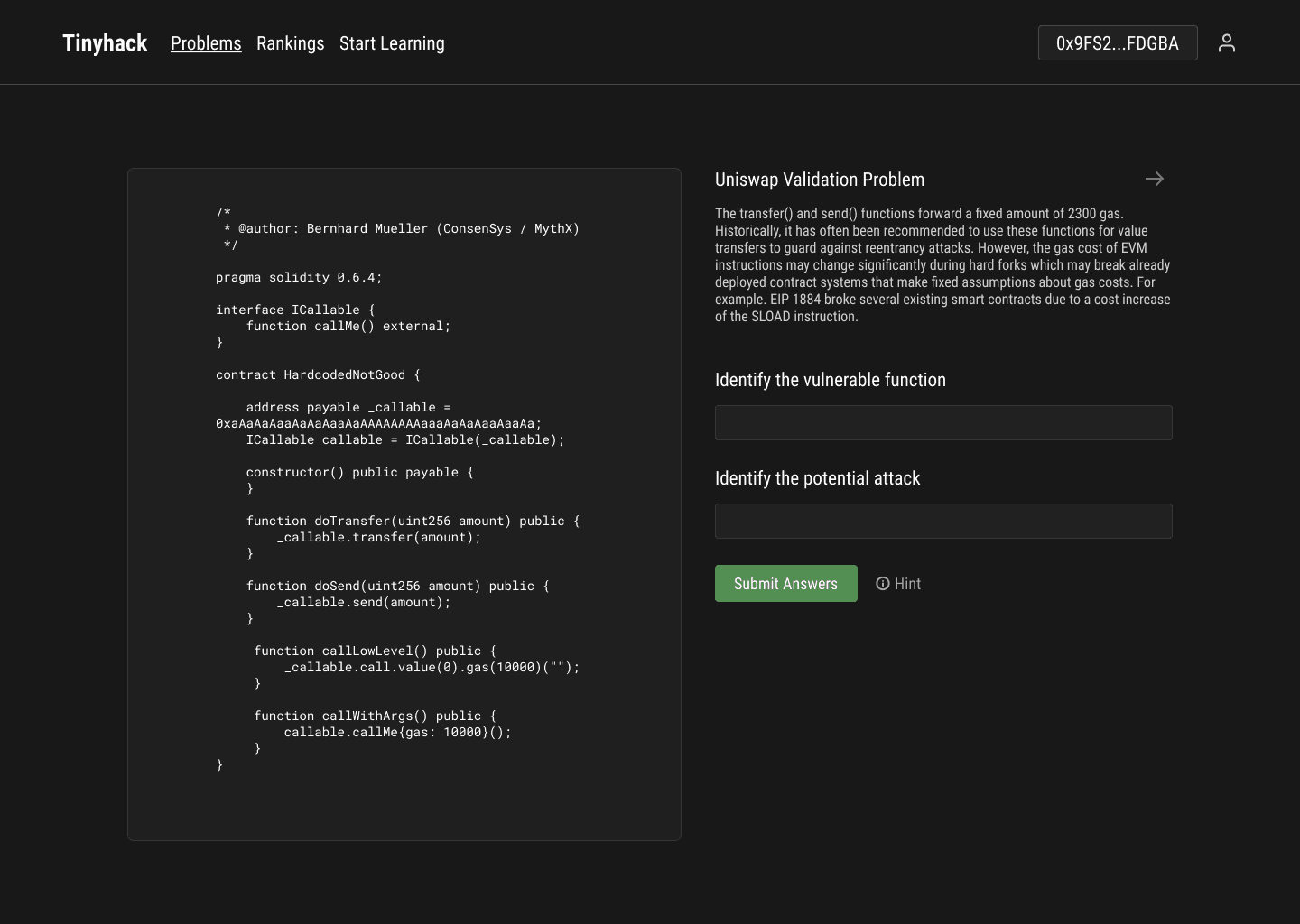Click the Tinyhack logo
Image resolution: width=1300 pixels, height=924 pixels.
[105, 43]
